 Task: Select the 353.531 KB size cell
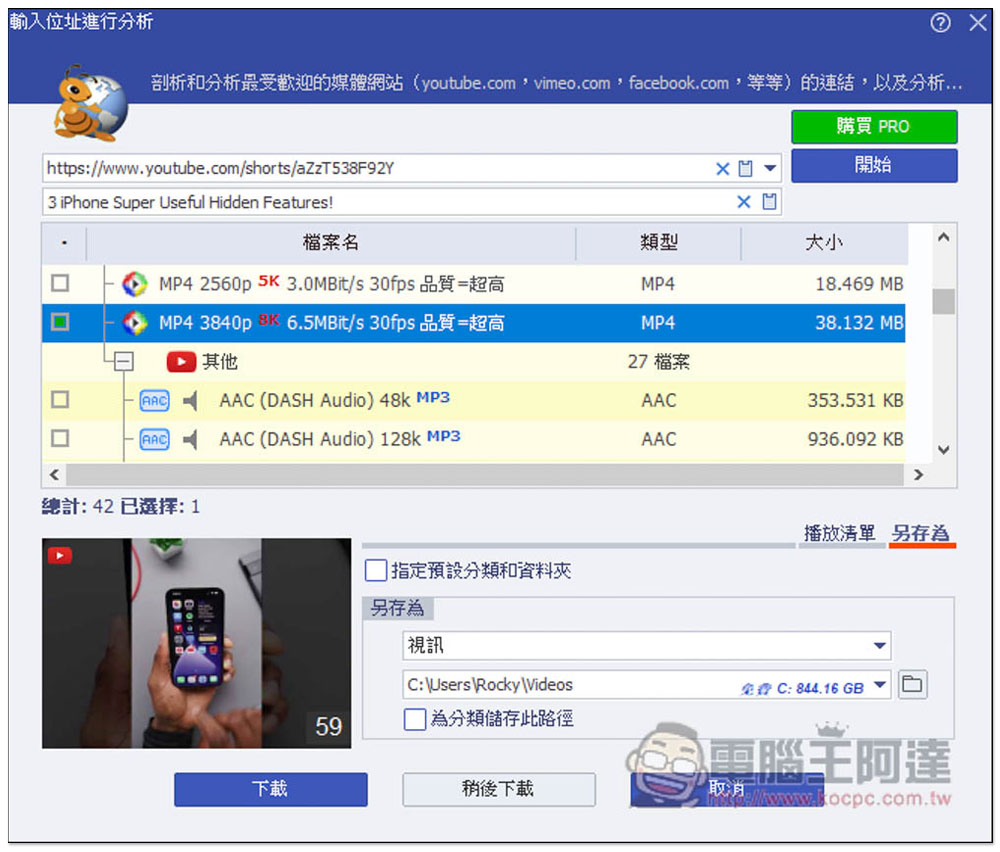(x=855, y=400)
